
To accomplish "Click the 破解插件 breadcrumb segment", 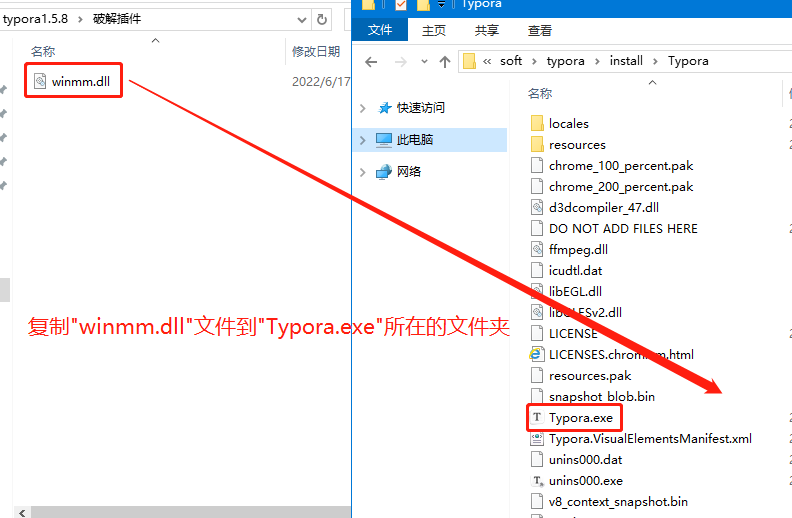I will (x=117, y=19).
